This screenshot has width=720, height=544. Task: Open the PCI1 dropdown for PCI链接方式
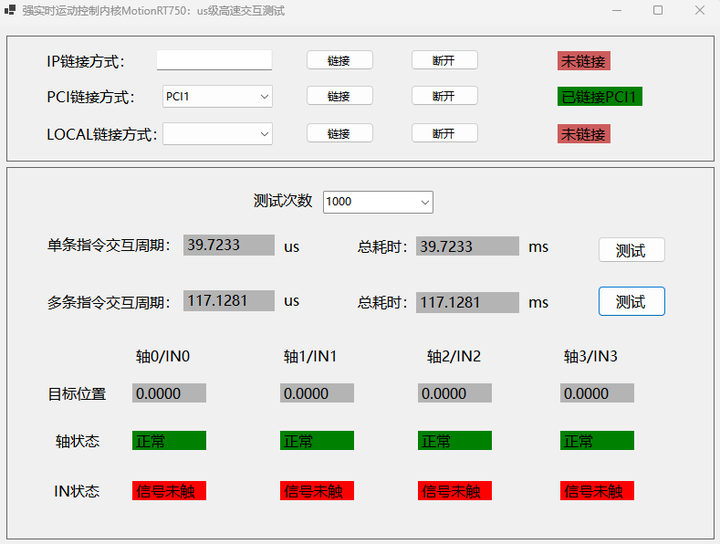click(218, 96)
